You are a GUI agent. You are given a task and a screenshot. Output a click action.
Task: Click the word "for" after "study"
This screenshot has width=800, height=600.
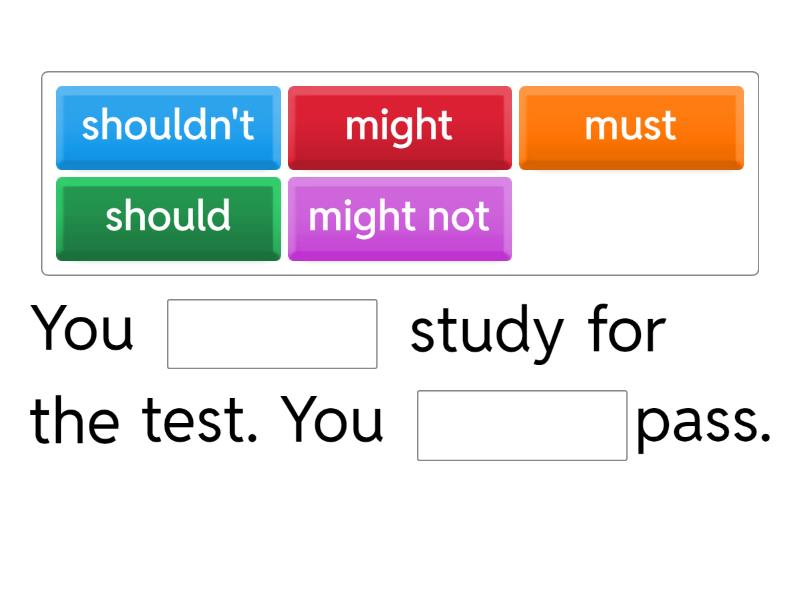[627, 329]
